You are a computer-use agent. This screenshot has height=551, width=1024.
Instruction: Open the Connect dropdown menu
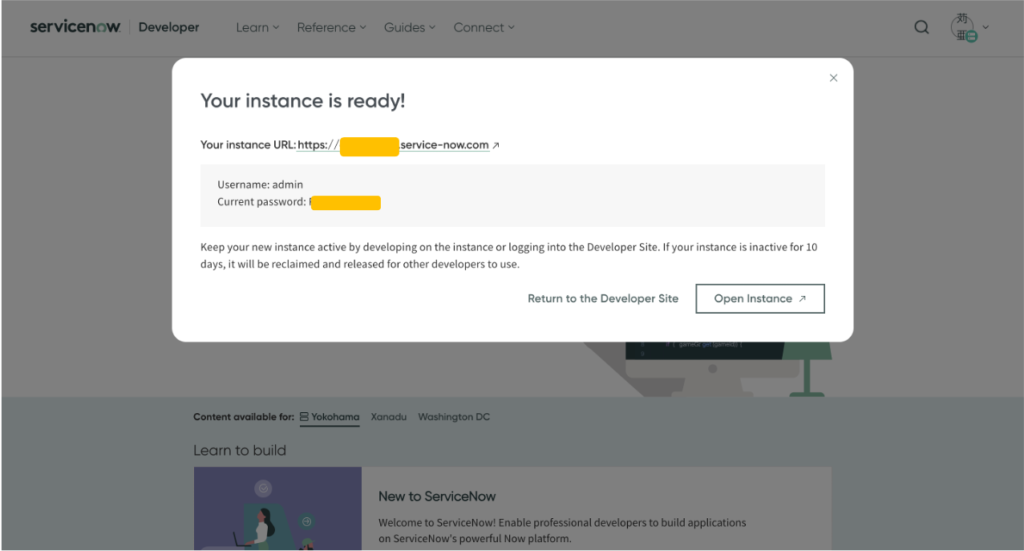484,27
